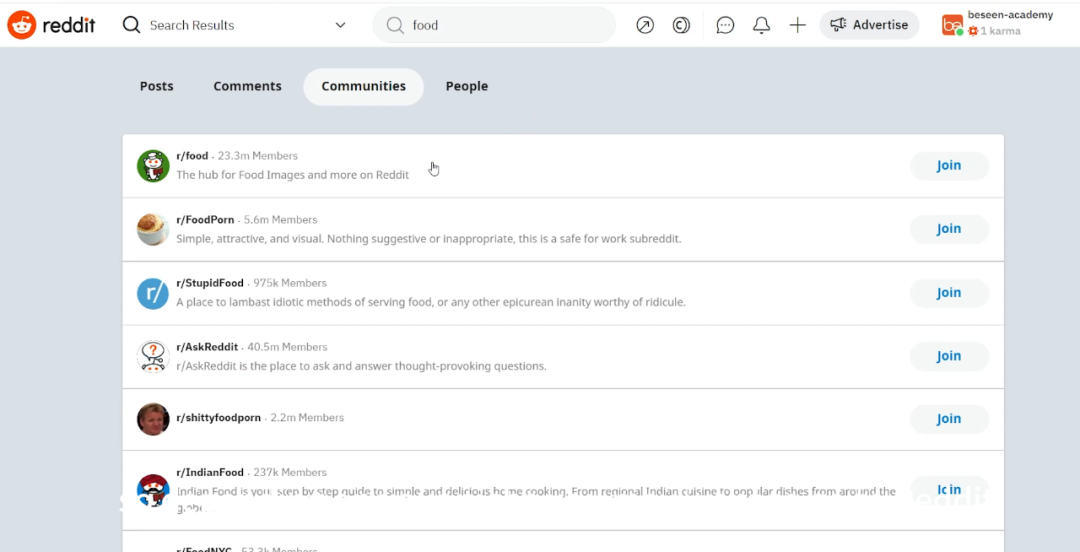Join the r/FoodPorn community
Screen dimensions: 1080x552
click(x=948, y=229)
